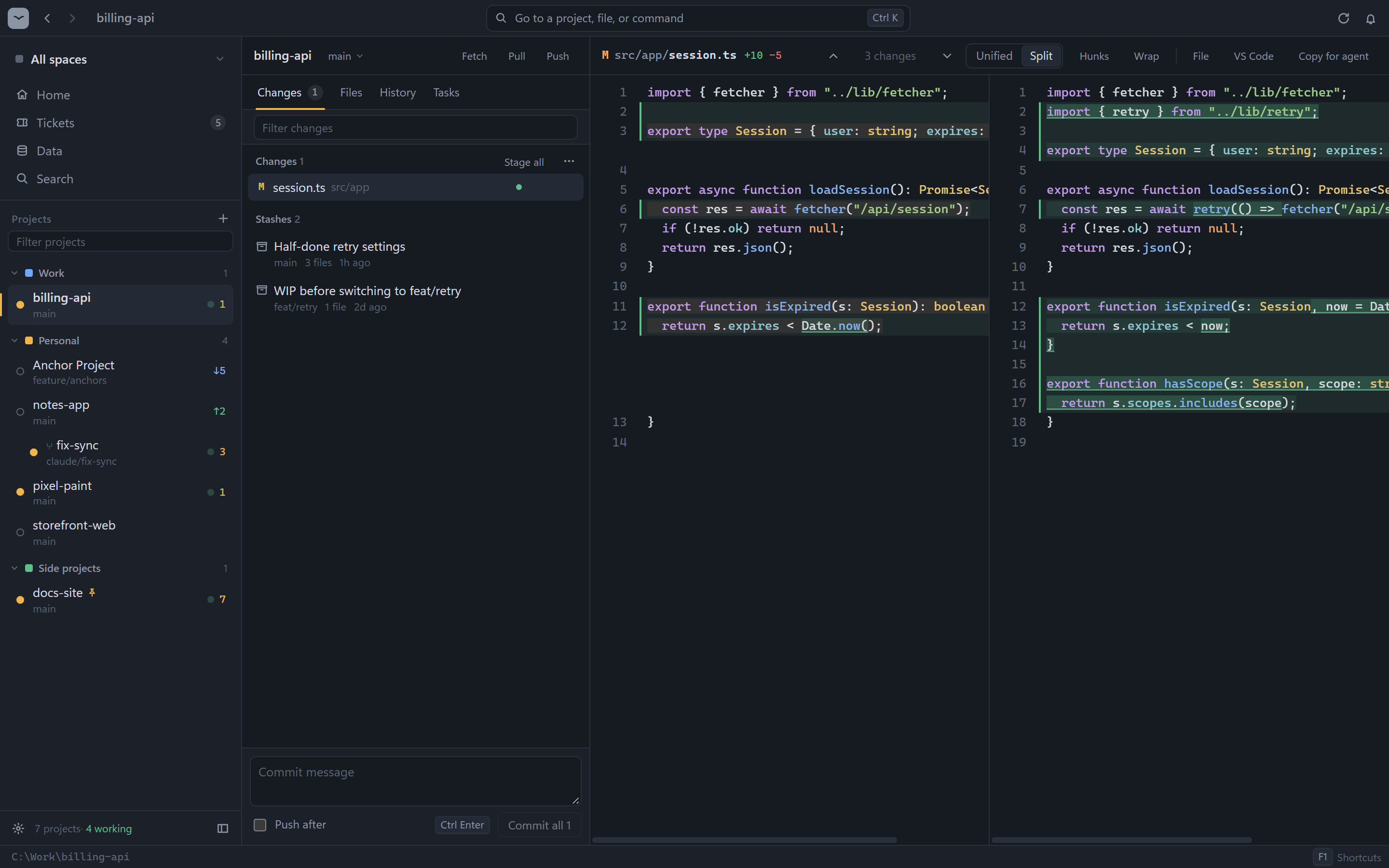1389x868 pixels.
Task: Click the left diff pane horizontal scrollbar
Action: (745, 840)
